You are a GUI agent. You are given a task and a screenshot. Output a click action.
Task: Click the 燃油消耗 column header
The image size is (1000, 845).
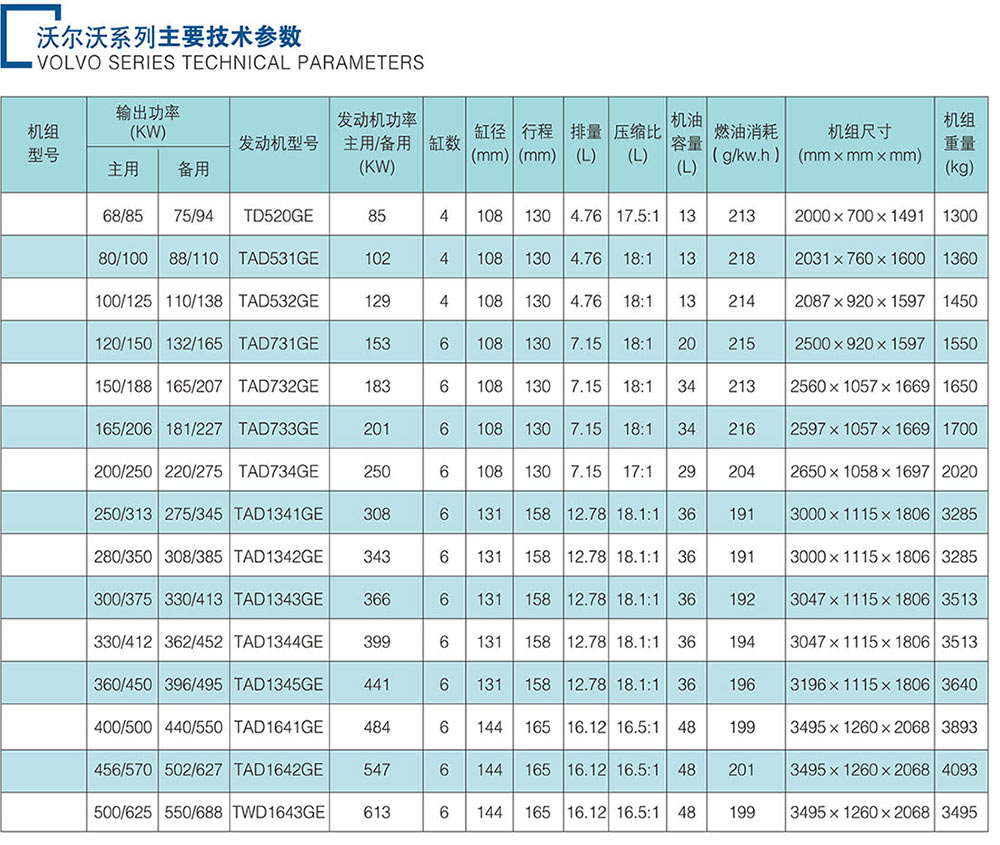click(x=746, y=143)
